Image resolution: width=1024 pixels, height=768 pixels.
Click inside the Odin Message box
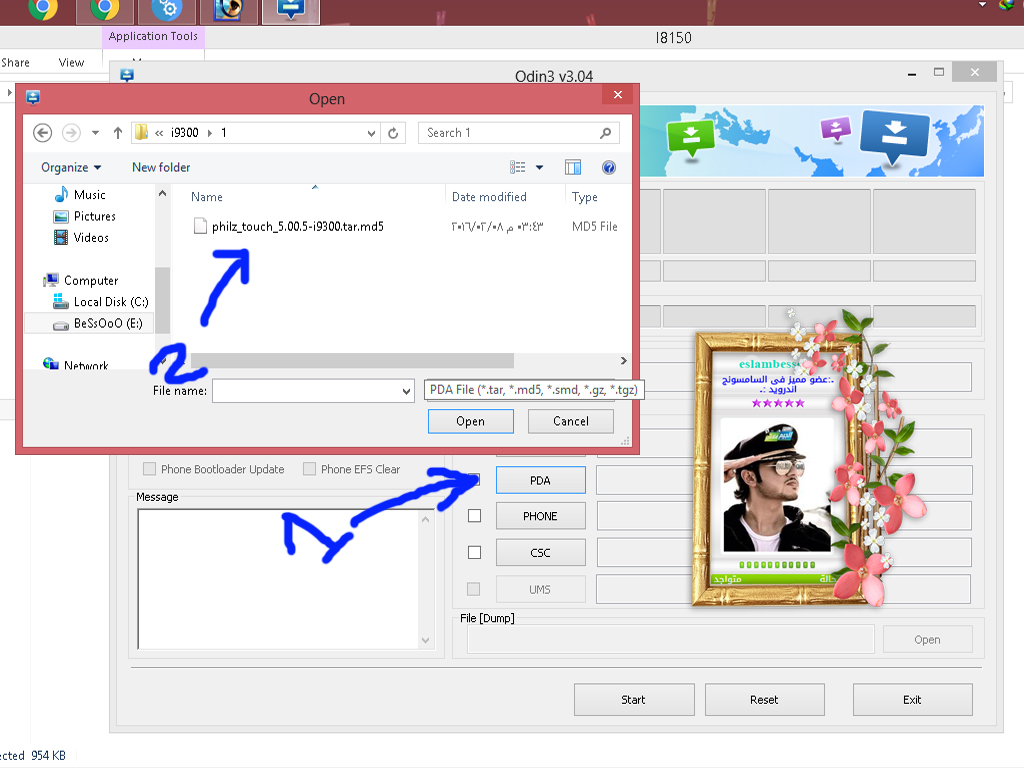click(x=280, y=579)
